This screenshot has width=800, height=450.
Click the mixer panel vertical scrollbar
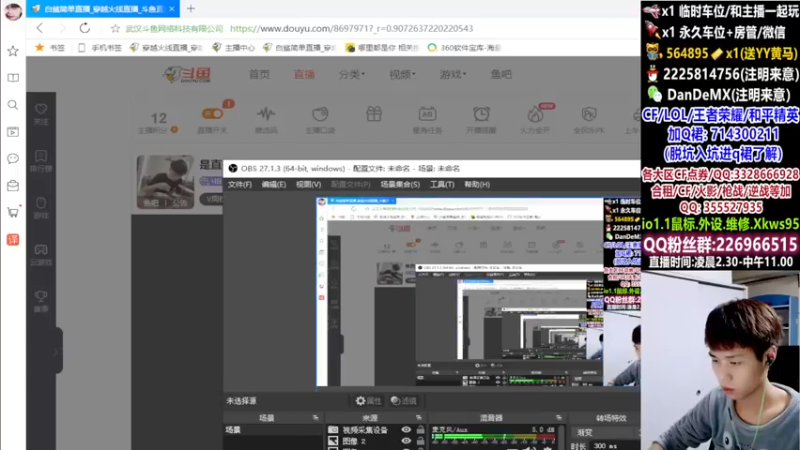(x=563, y=436)
